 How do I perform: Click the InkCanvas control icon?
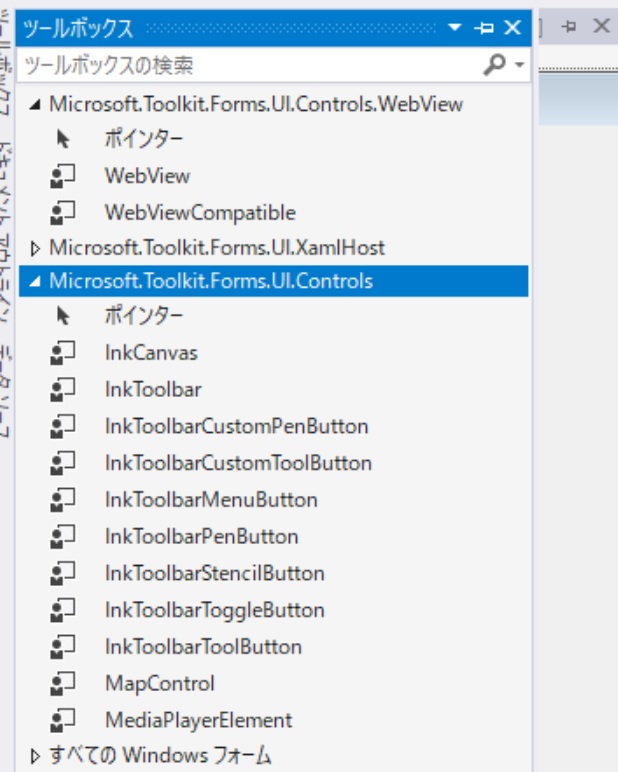pos(63,353)
